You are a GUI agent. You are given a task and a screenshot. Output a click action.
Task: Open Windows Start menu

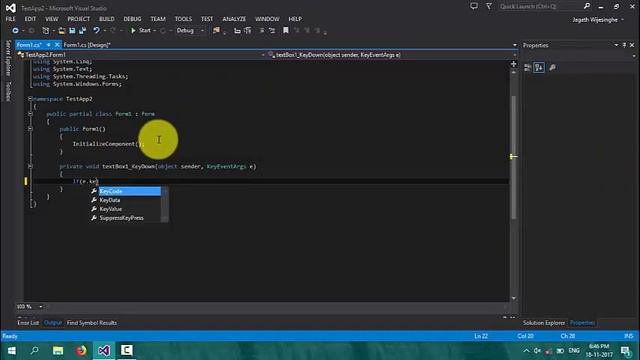[11, 351]
